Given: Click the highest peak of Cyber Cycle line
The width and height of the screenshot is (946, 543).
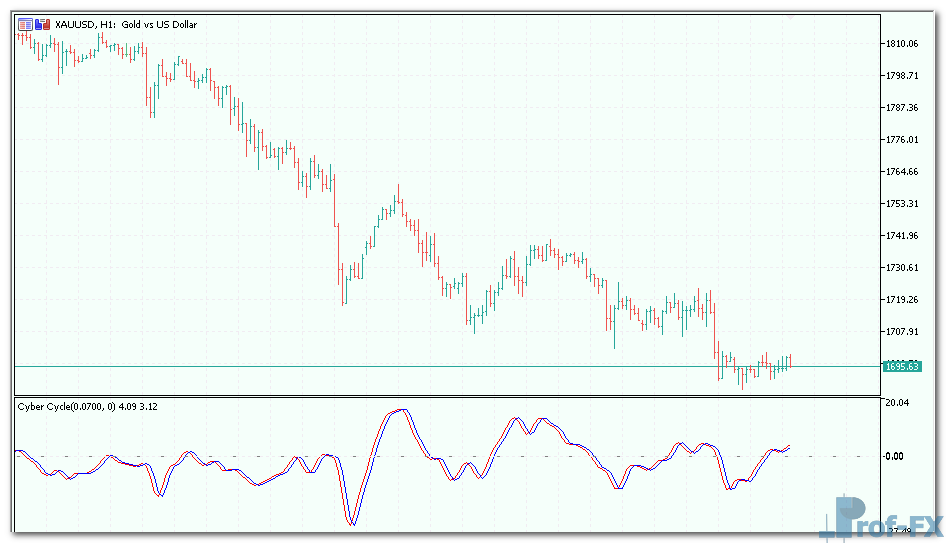Looking at the screenshot, I should click(x=401, y=410).
